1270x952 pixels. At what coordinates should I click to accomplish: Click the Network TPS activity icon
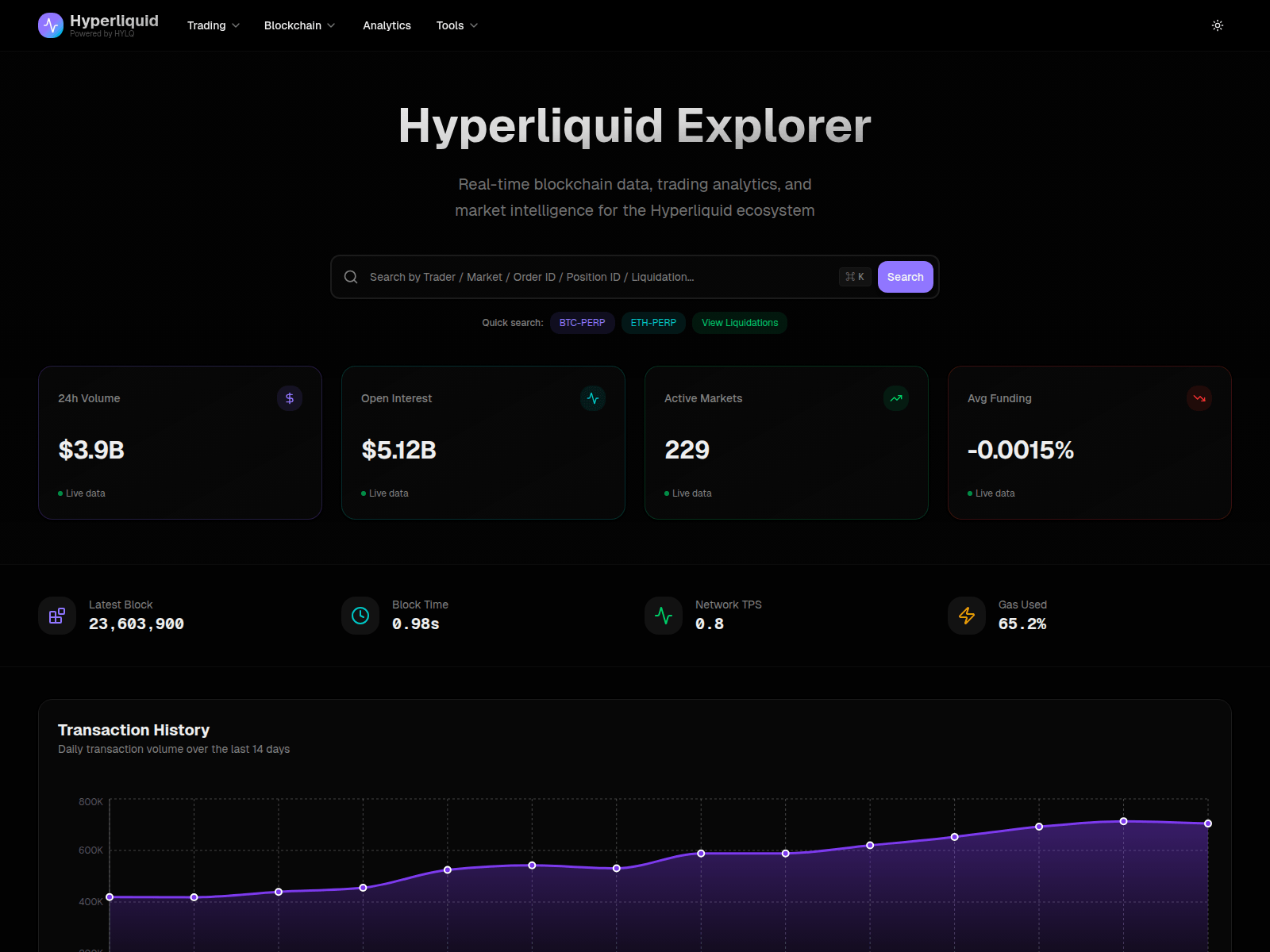pos(664,616)
